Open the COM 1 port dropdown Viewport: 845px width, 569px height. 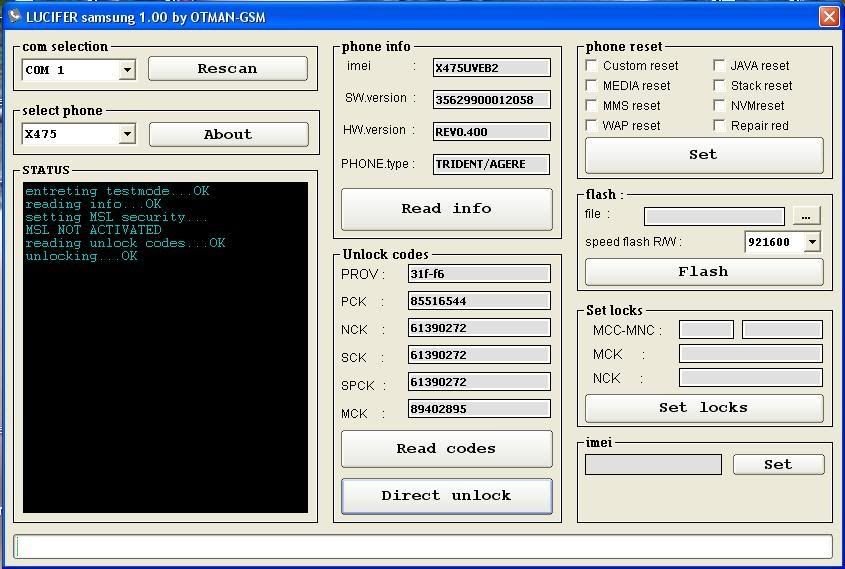[127, 70]
